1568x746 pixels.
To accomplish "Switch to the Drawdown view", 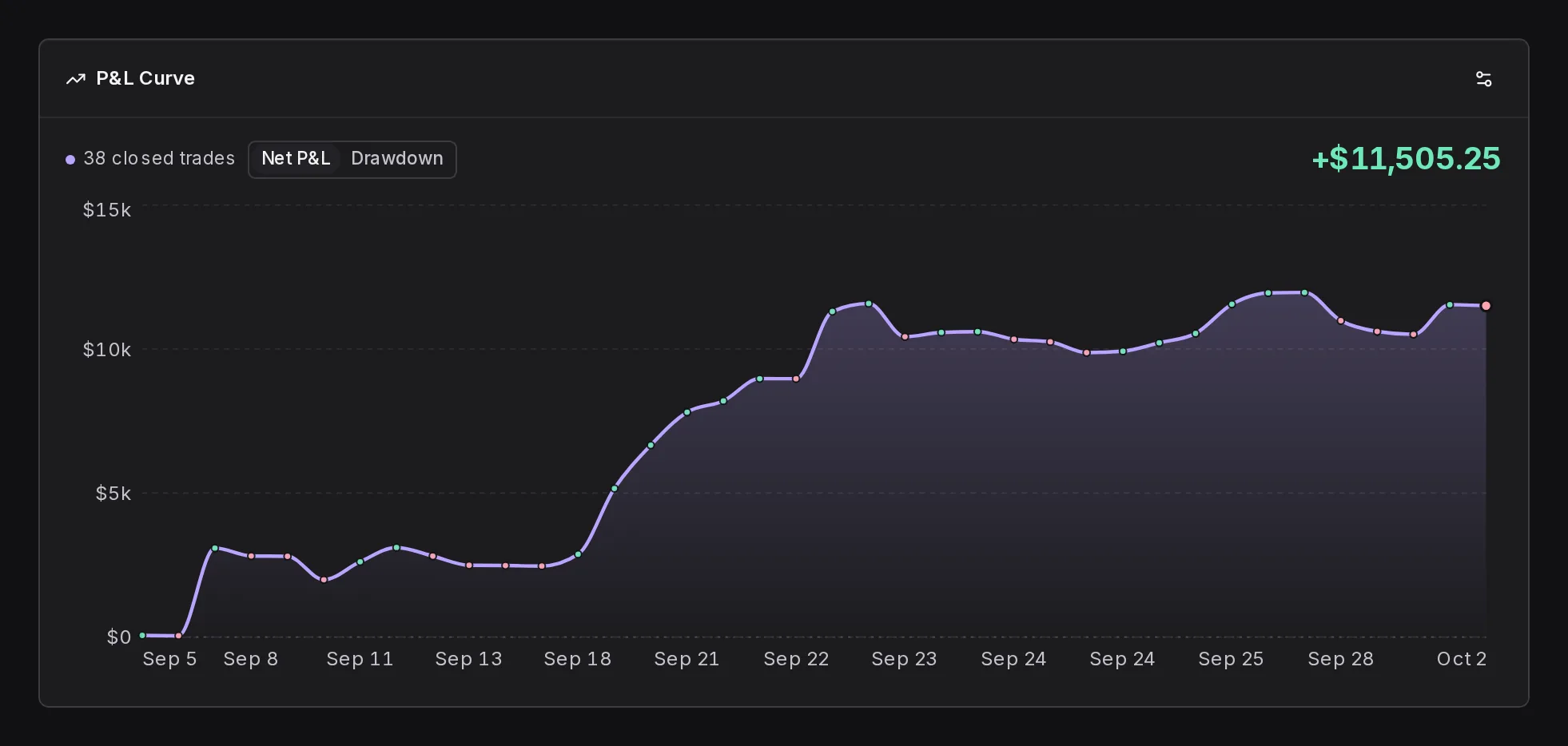I will tap(397, 159).
